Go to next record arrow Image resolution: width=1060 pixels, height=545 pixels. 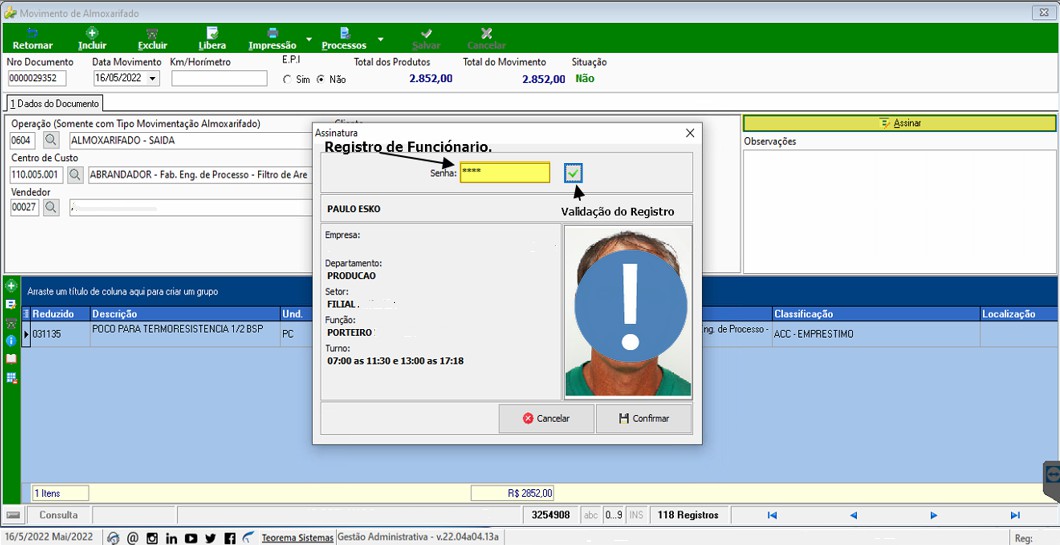pos(934,515)
